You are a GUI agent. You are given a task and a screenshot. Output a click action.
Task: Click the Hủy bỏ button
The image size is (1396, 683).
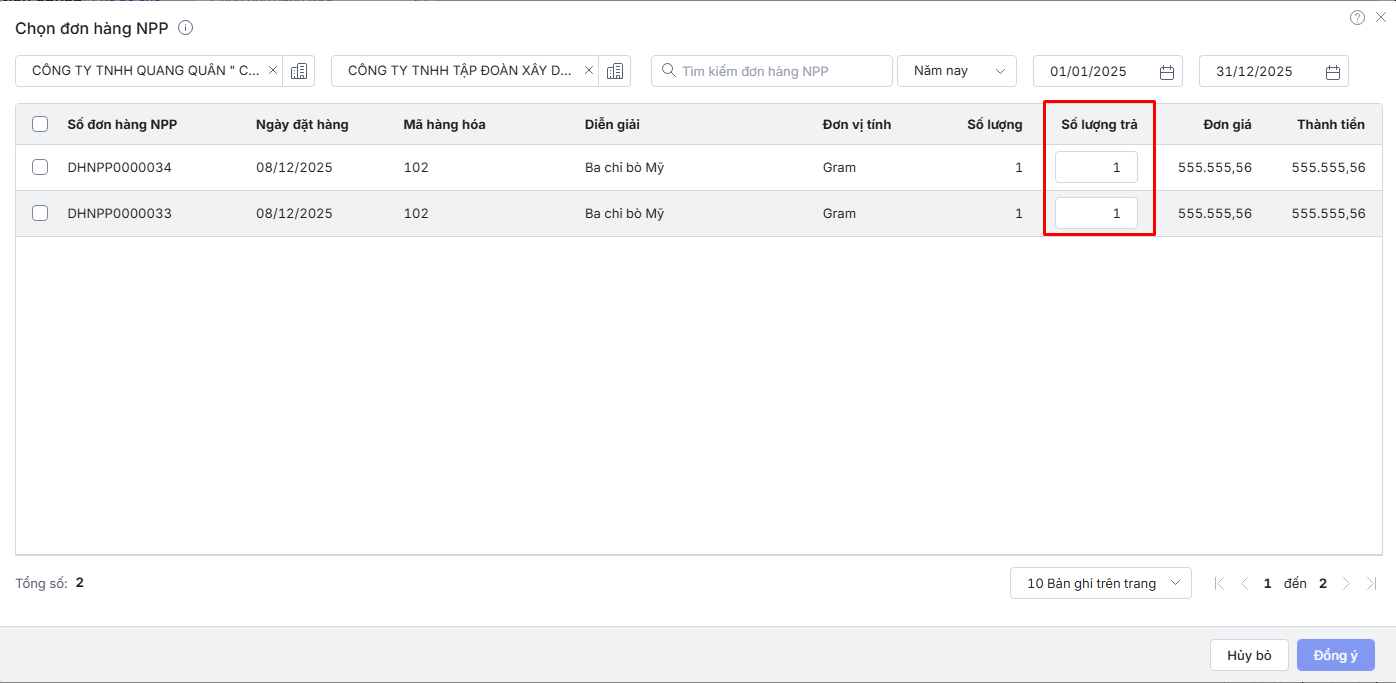pyautogui.click(x=1249, y=655)
